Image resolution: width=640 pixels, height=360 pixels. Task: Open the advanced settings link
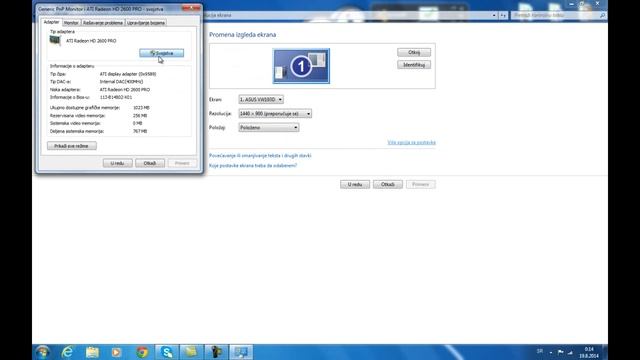click(x=411, y=142)
